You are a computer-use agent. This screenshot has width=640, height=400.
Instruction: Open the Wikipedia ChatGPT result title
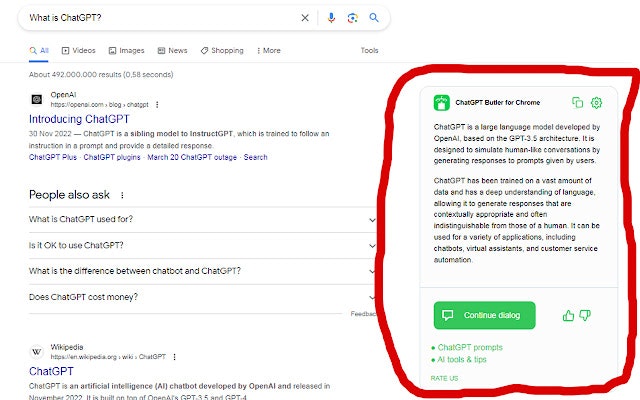pos(51,371)
